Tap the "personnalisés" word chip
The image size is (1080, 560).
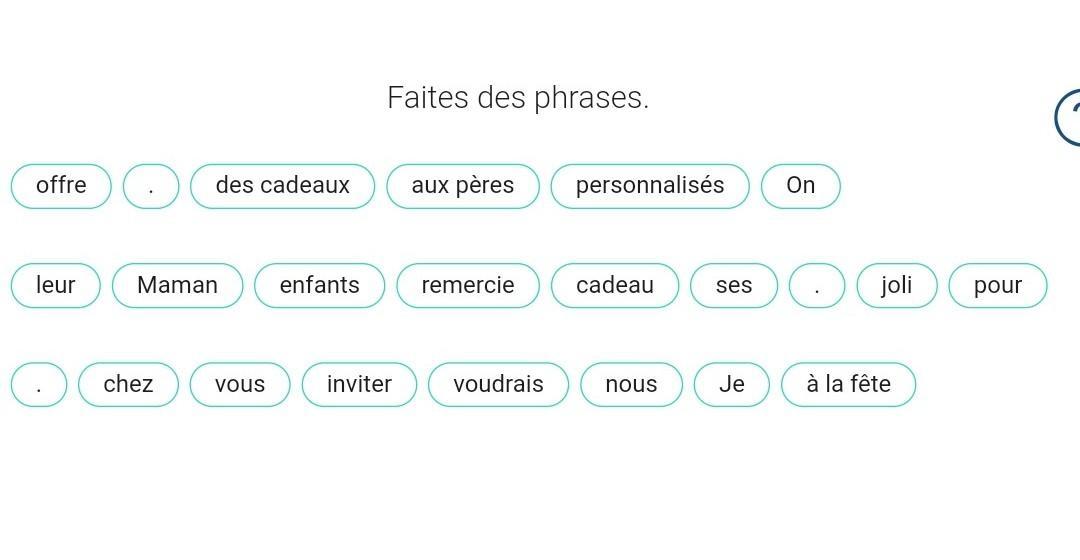pyautogui.click(x=649, y=186)
